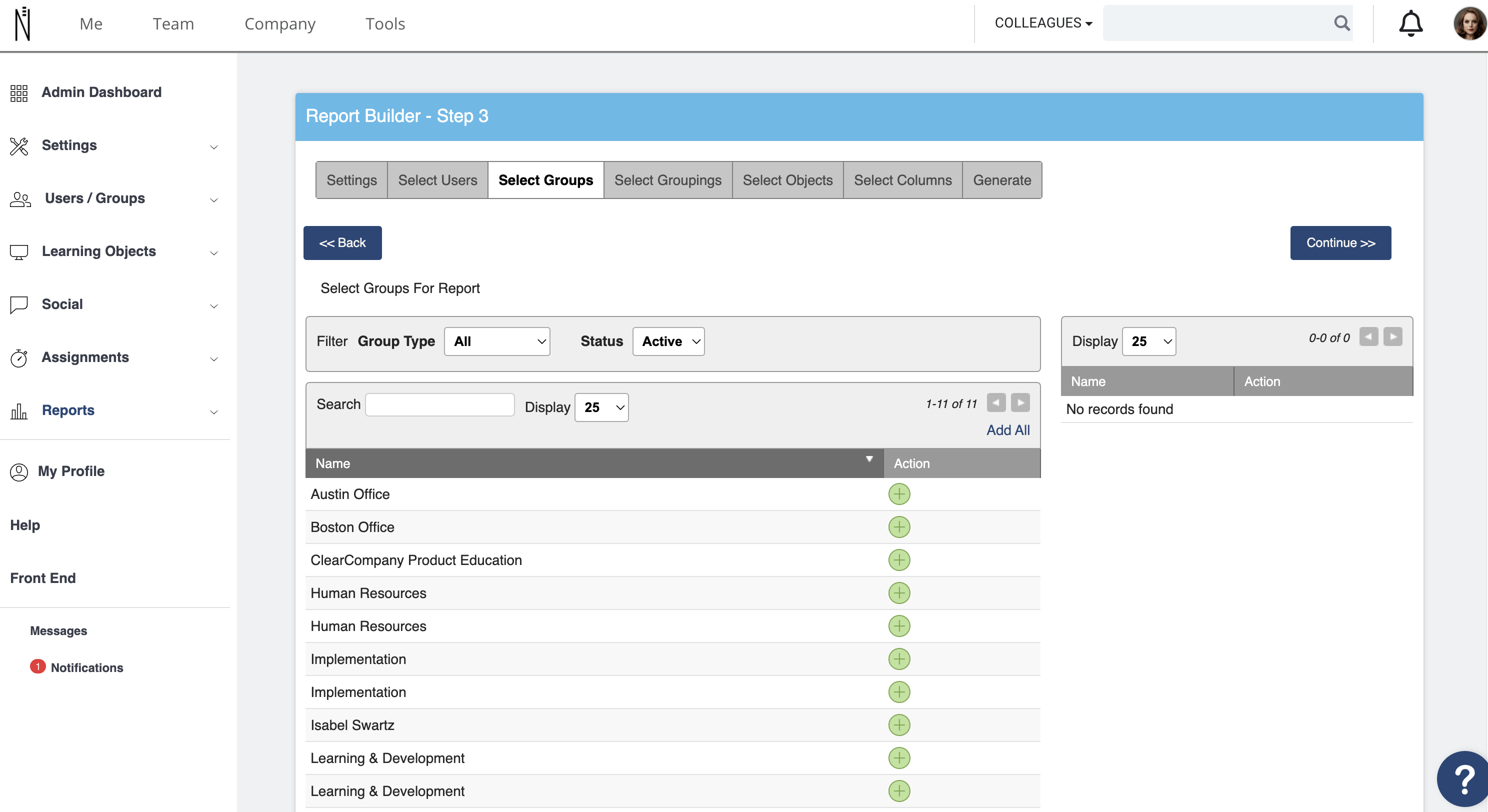Open the help question mark bubble
Screen dimensions: 1488x812
[1463, 779]
